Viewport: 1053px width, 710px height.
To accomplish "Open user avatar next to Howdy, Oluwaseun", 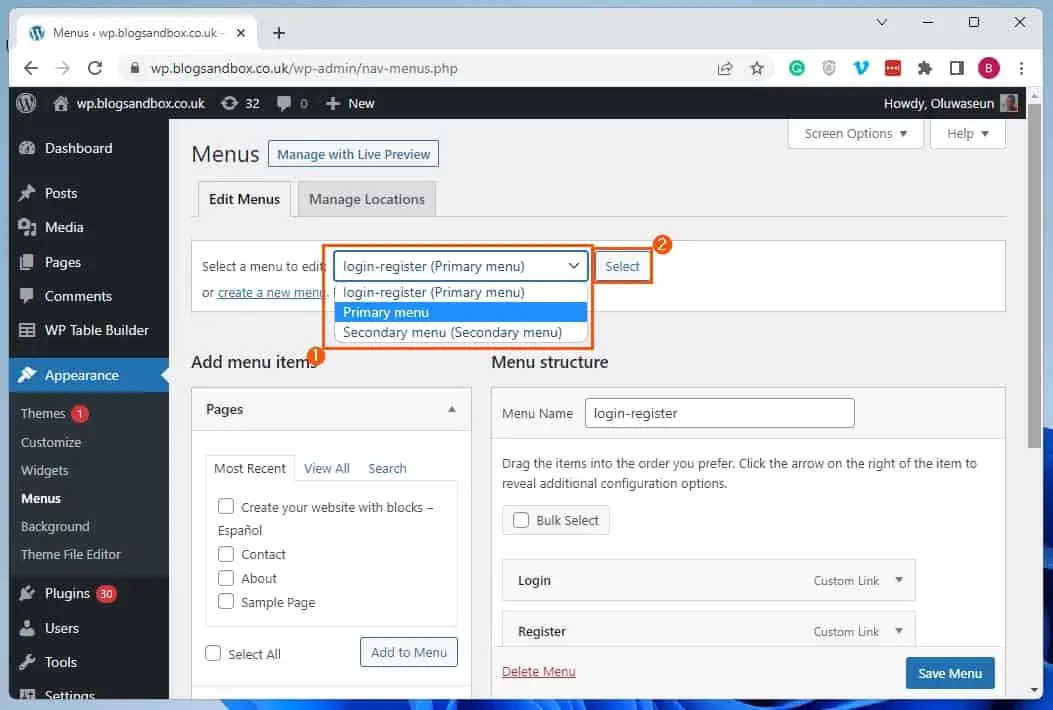I will point(1009,103).
